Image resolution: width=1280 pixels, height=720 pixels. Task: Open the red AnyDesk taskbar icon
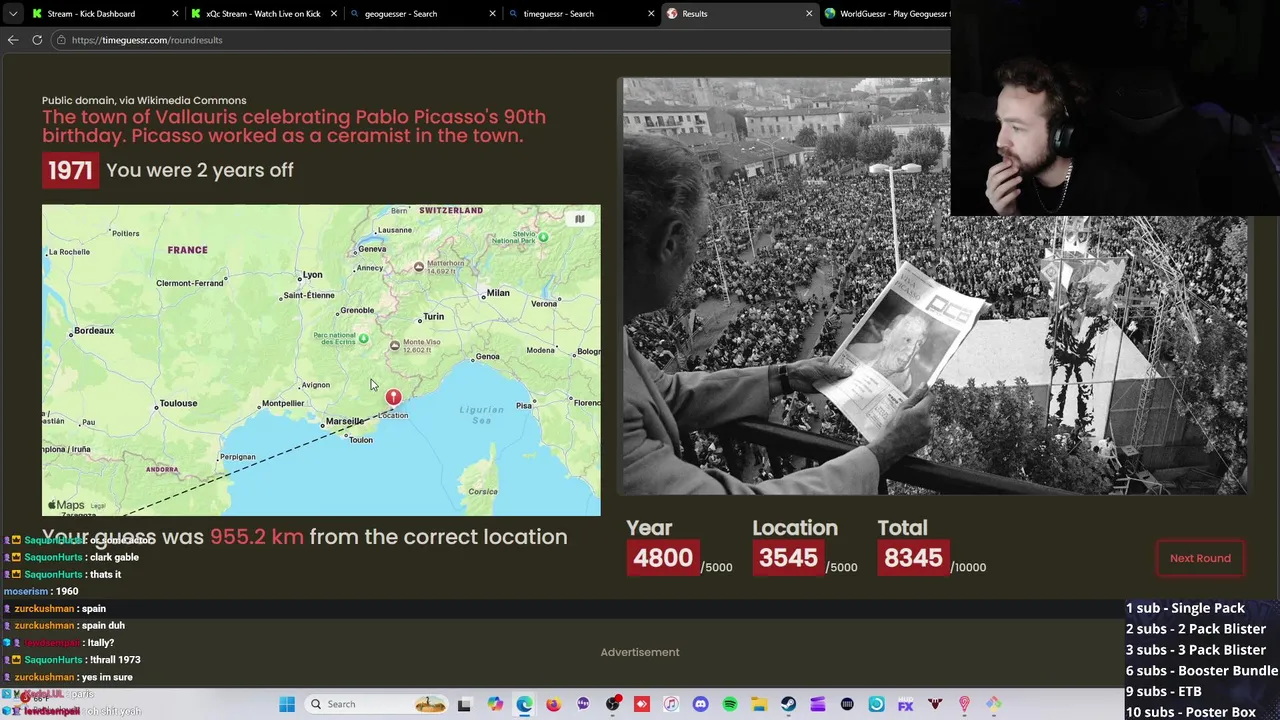(642, 704)
